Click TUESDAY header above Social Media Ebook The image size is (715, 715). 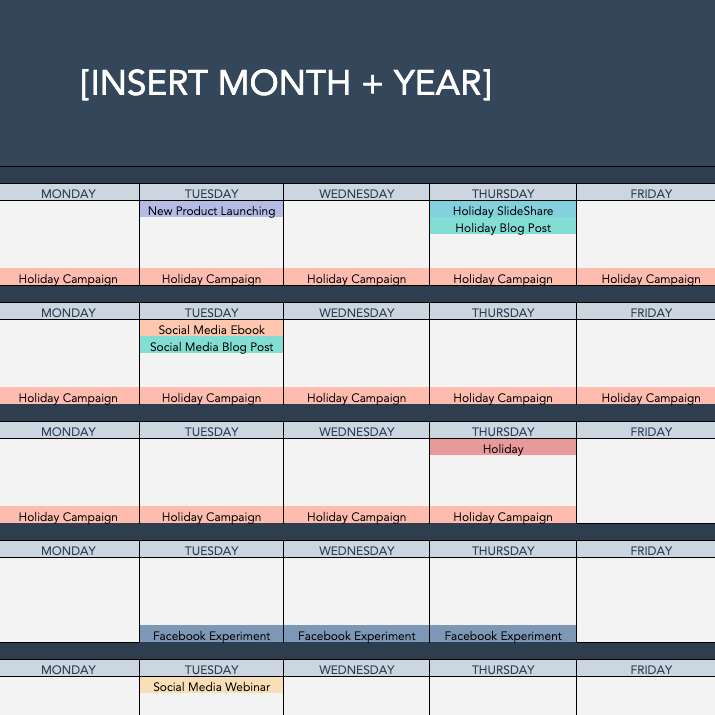click(x=211, y=312)
